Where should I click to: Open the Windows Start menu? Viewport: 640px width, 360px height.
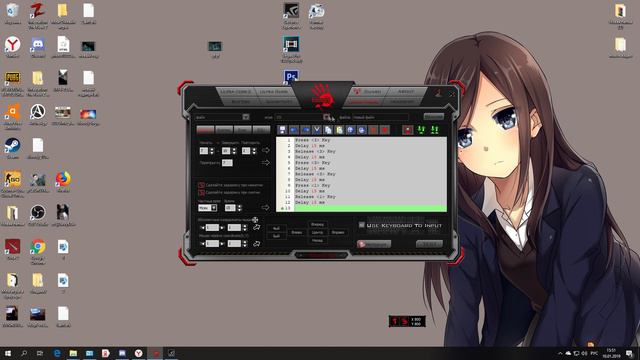[8, 353]
